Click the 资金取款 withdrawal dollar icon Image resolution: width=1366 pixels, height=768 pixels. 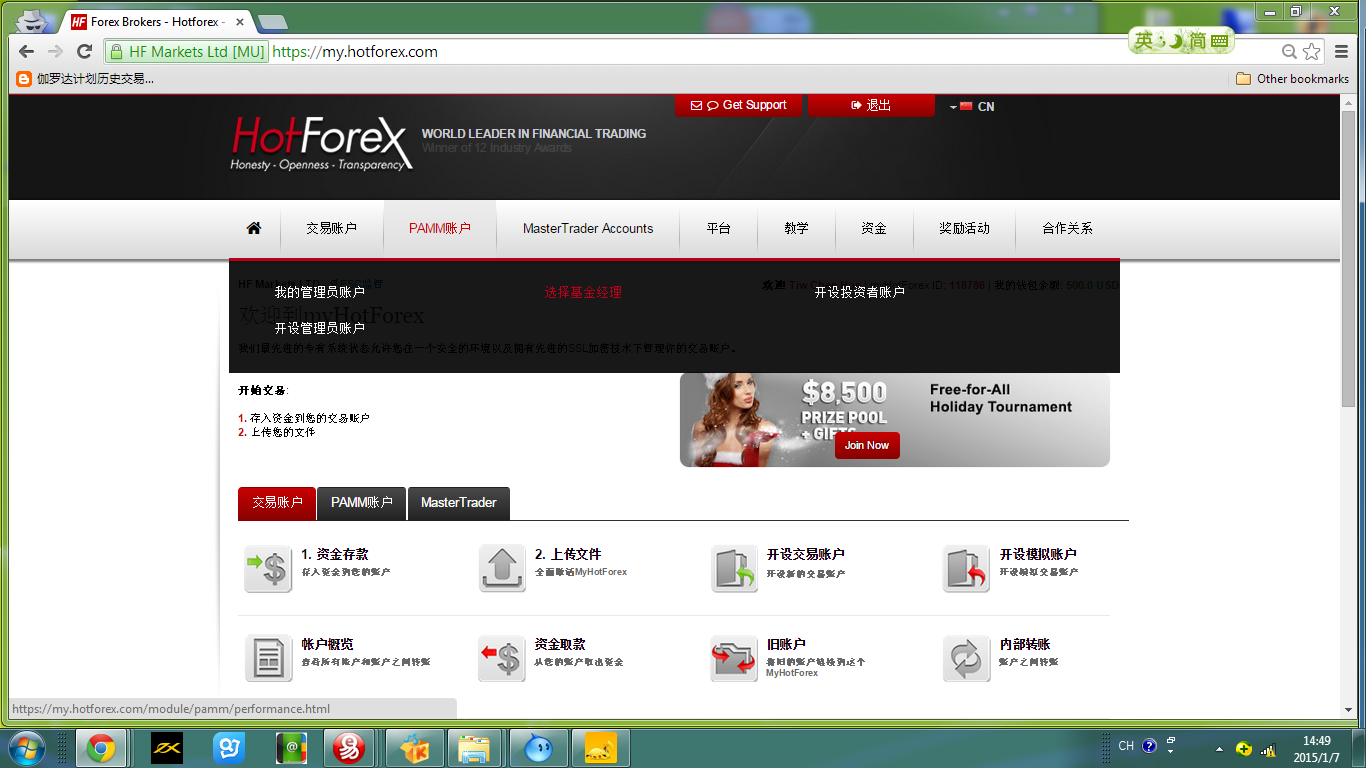pyautogui.click(x=502, y=659)
